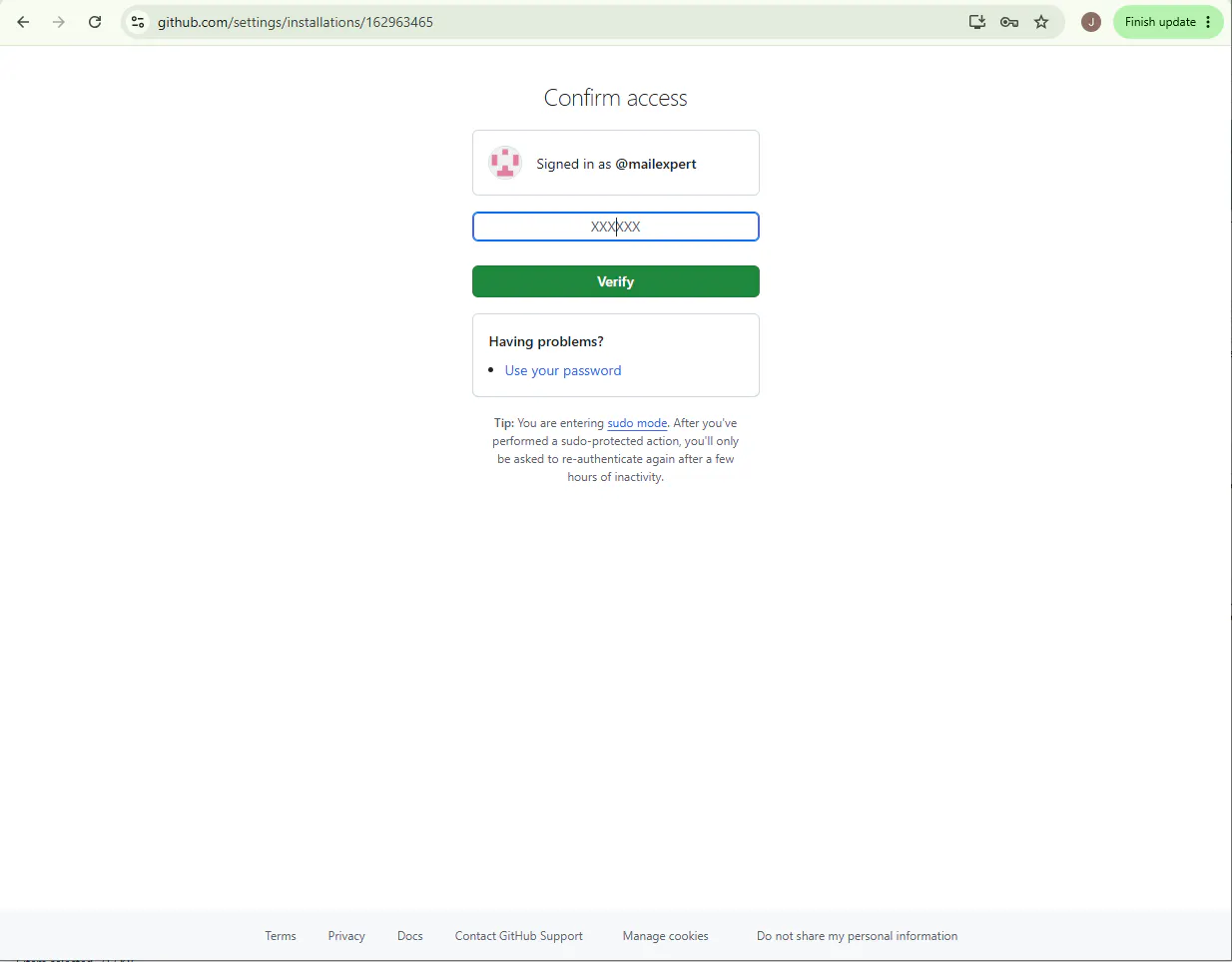Bookmark this page with the star icon
The height and width of the screenshot is (962, 1232).
click(x=1041, y=22)
